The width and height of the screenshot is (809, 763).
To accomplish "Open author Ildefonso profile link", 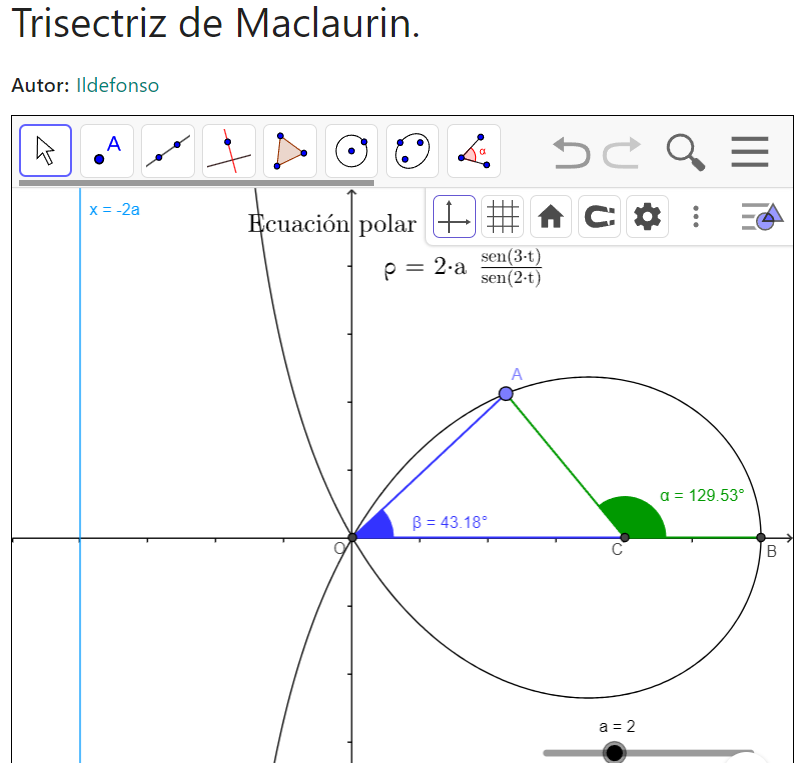I will pyautogui.click(x=117, y=85).
